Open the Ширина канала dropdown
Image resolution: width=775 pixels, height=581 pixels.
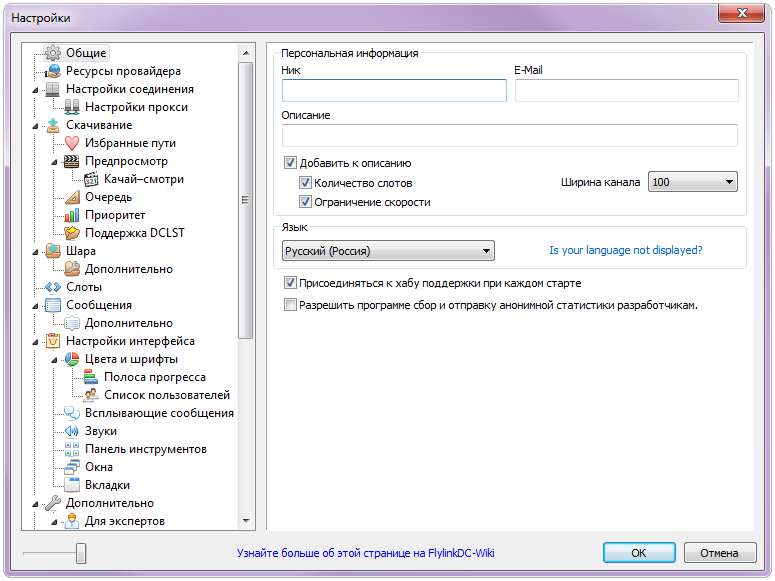pos(692,182)
